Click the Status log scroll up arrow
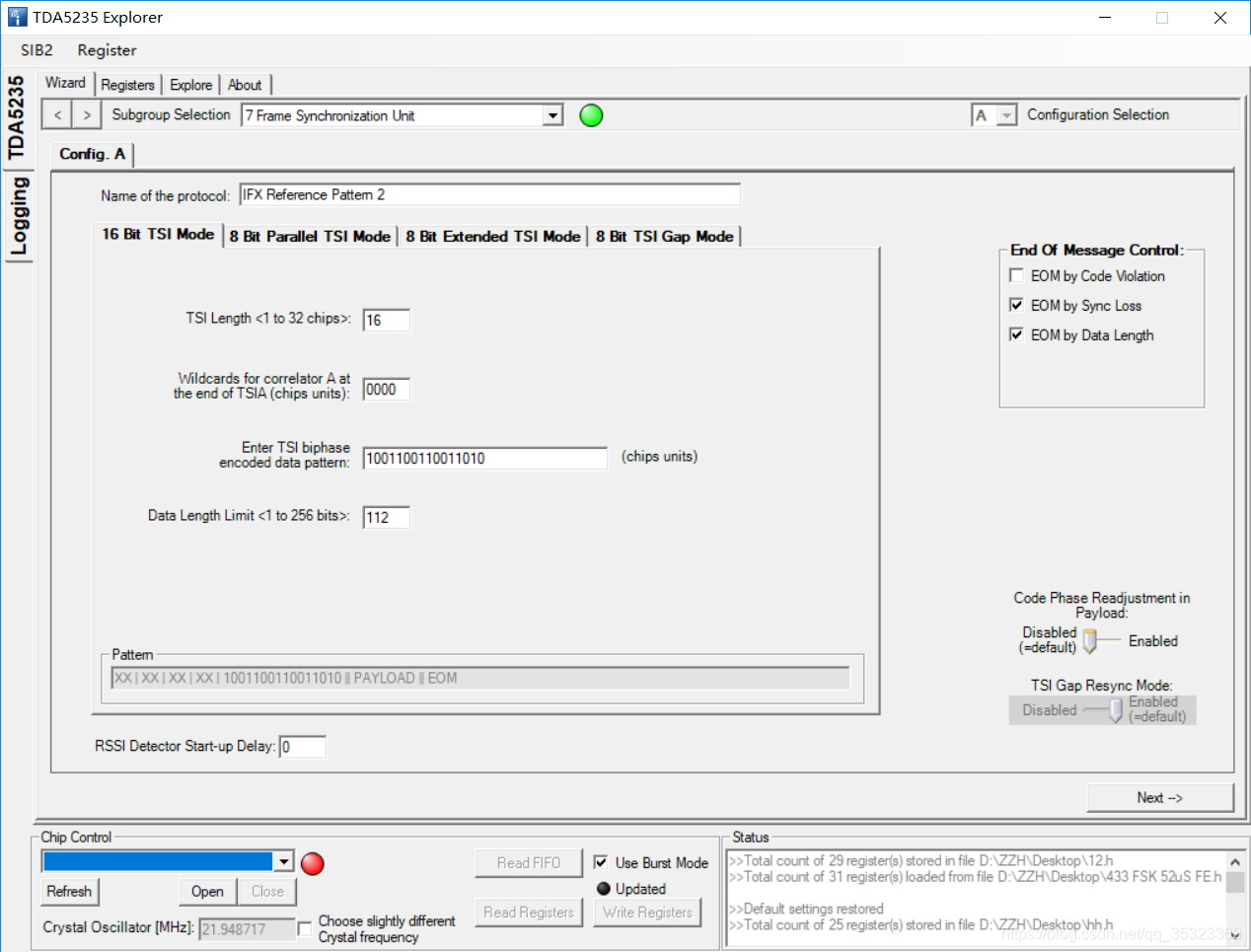 (1234, 861)
